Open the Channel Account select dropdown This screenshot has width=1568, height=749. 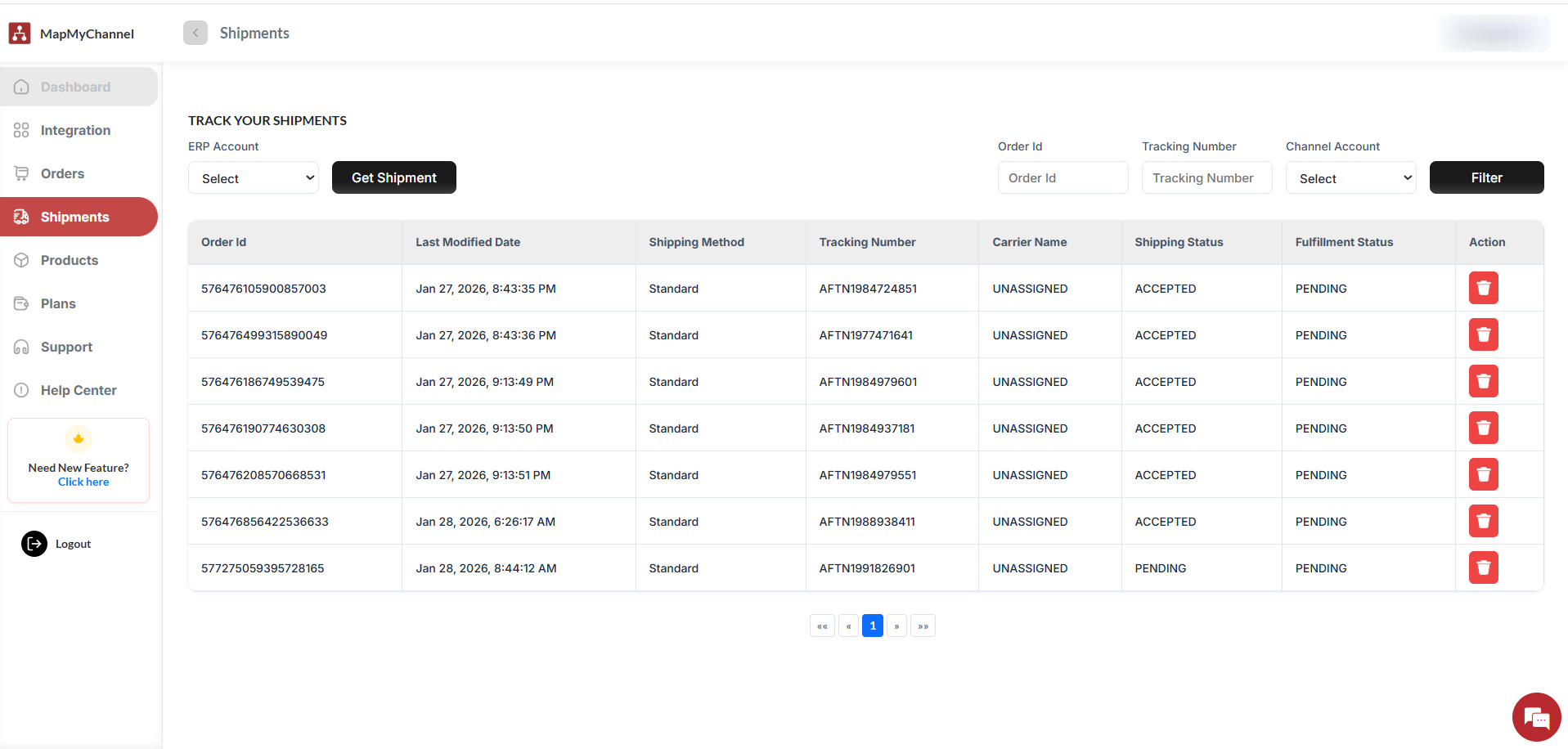[x=1350, y=178]
